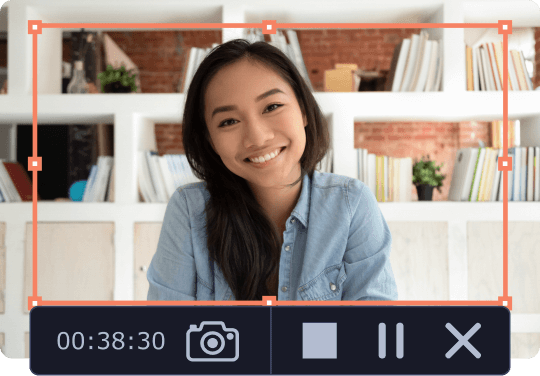
Task: Click the 00:38:30 recording timer
Action: coord(111,341)
